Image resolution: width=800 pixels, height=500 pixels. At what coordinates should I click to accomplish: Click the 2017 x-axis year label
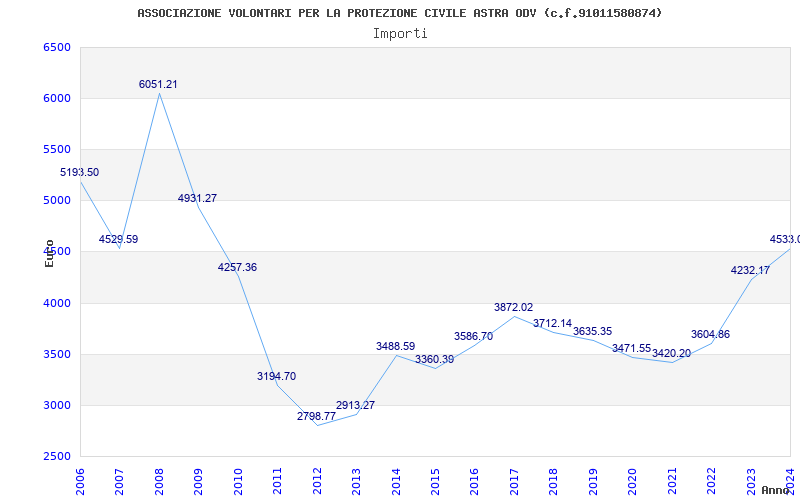tap(514, 481)
